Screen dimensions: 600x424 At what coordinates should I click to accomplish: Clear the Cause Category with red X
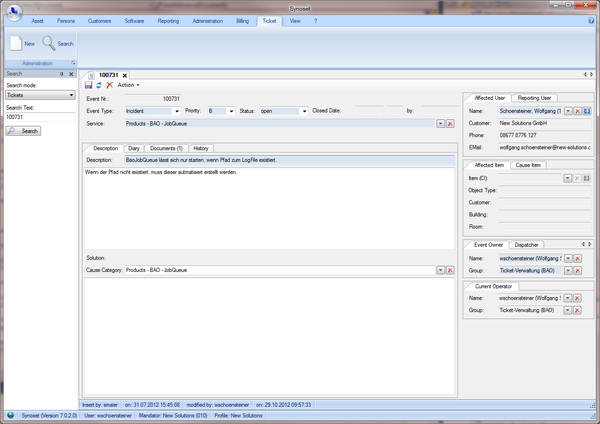pos(450,270)
